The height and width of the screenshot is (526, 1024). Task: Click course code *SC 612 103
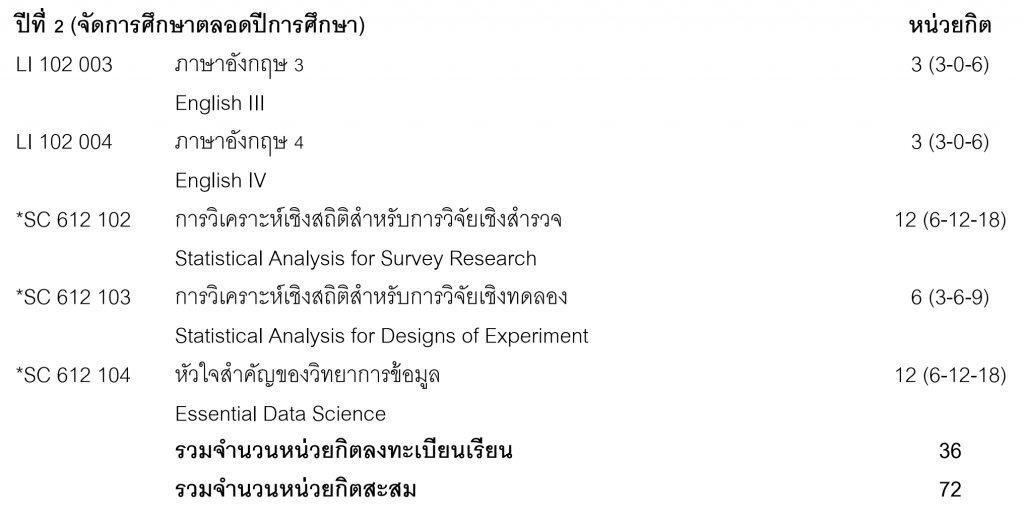pos(73,297)
